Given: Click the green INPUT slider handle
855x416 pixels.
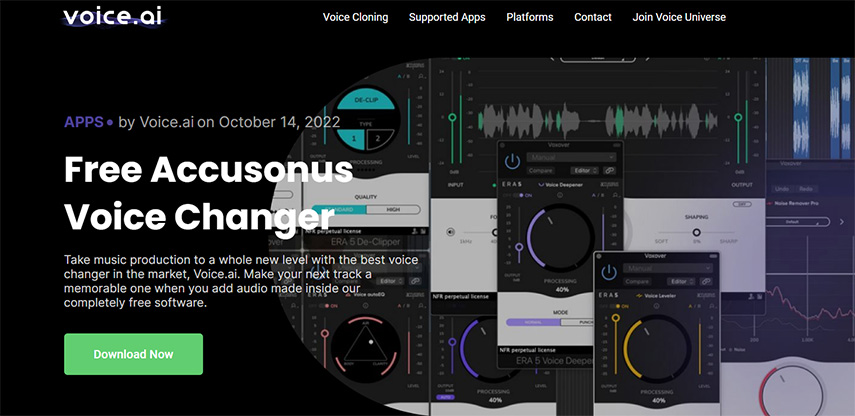Looking at the screenshot, I should pos(452,117).
